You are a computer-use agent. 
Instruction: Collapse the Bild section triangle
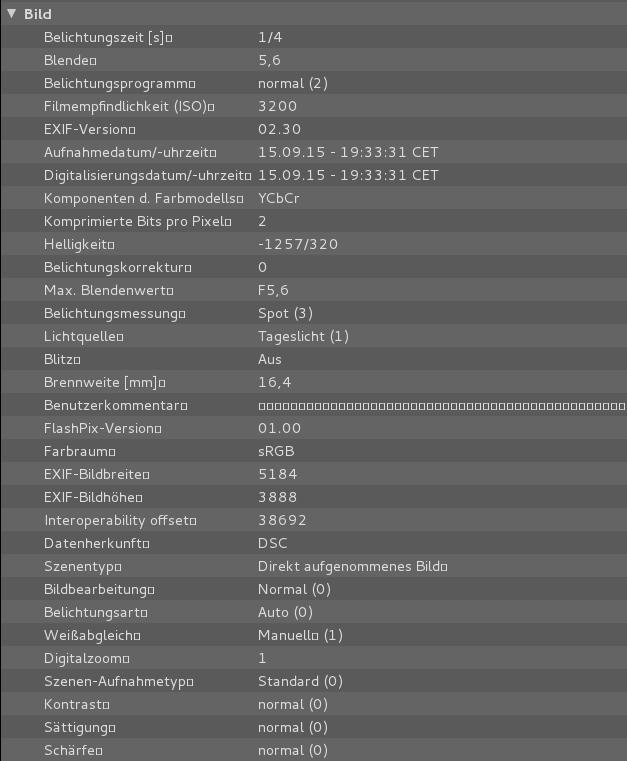pyautogui.click(x=12, y=15)
